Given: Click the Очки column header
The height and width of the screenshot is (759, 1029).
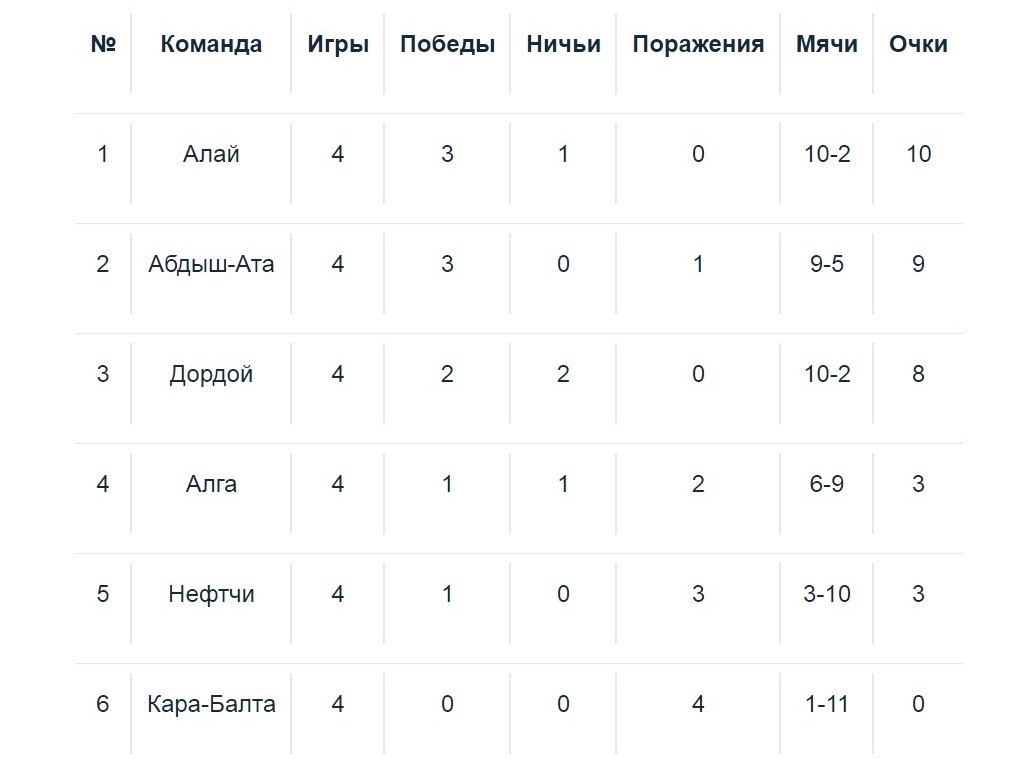Looking at the screenshot, I should coord(918,44).
